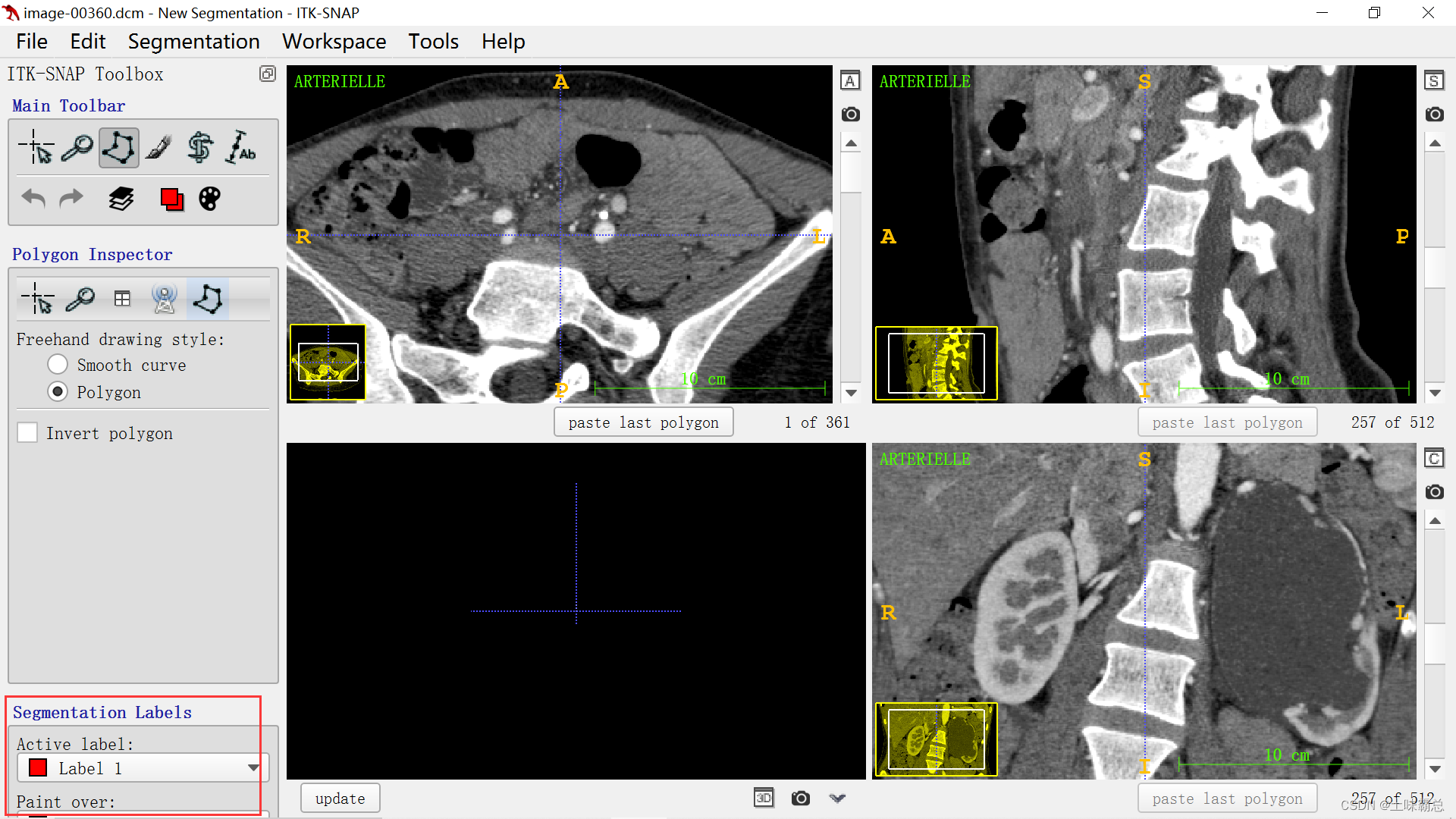Select the Paintbrush tool
Image resolution: width=1456 pixels, height=819 pixels.
click(159, 147)
